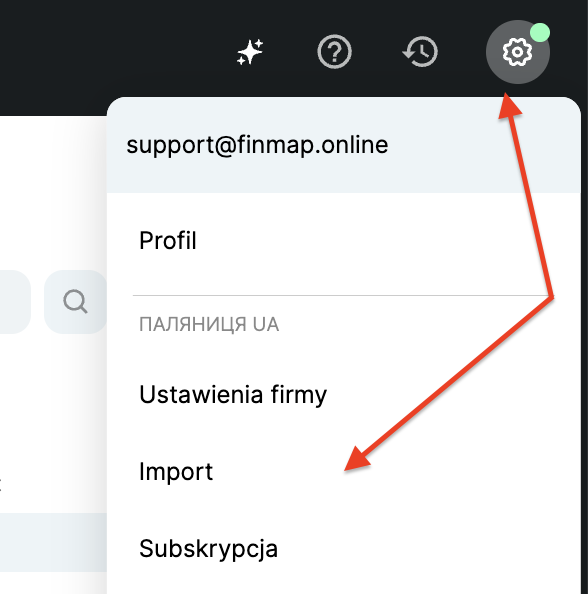Click white page area below the highlighted row

(53, 583)
